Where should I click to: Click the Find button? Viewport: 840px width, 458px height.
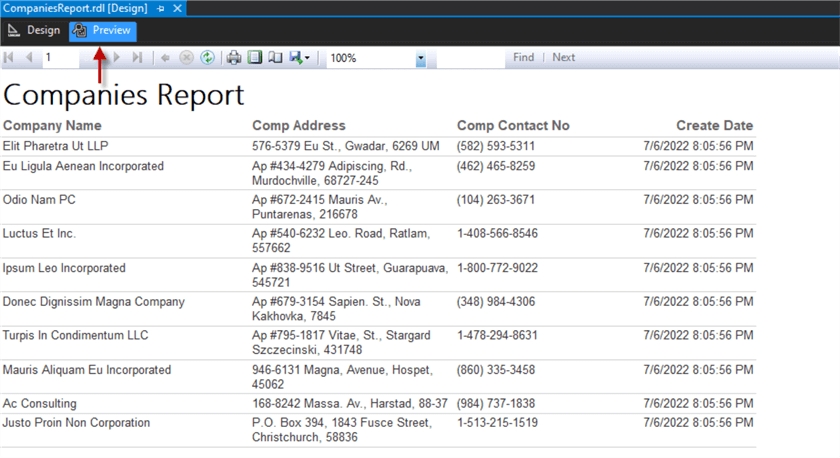click(523, 57)
